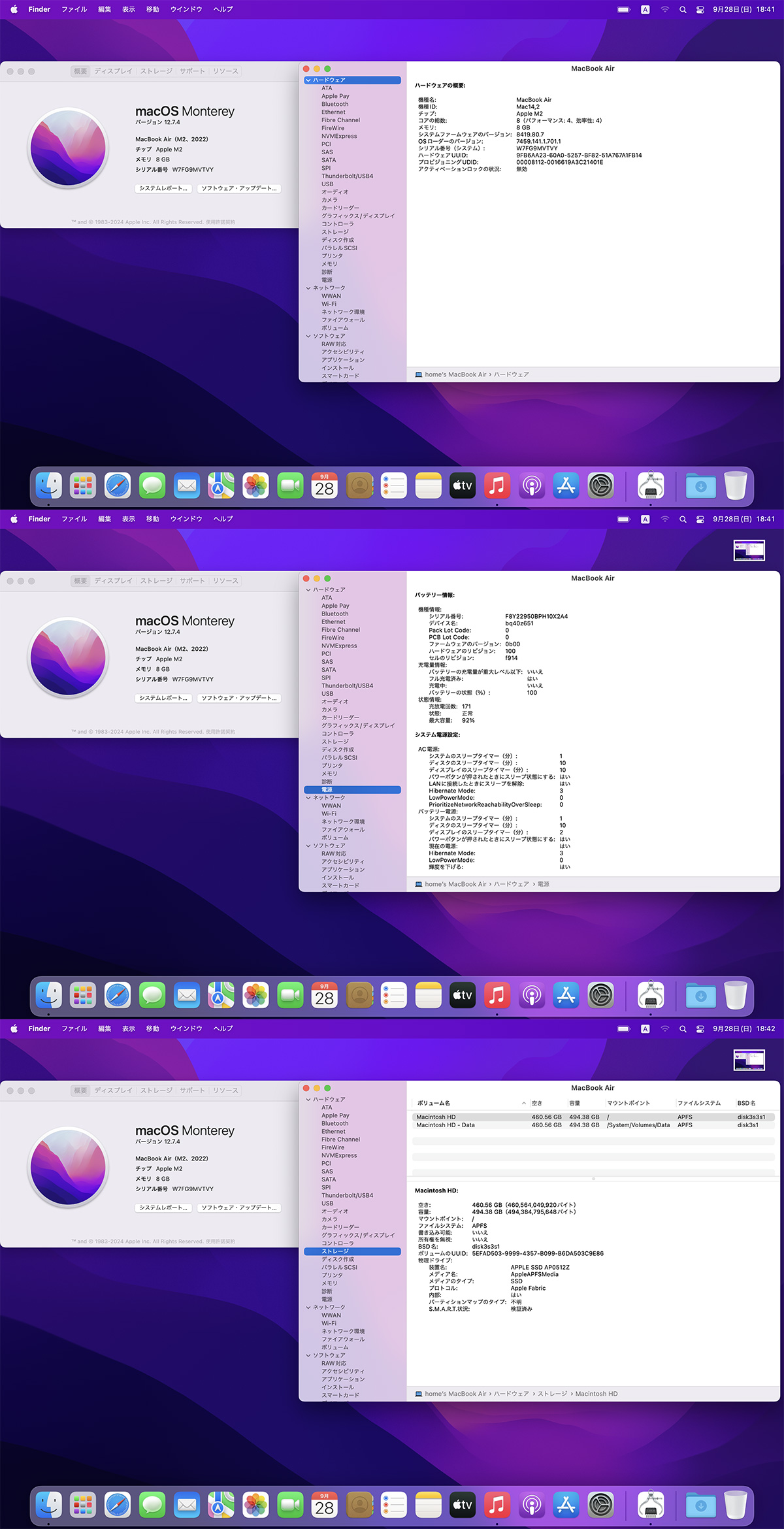784x1529 pixels.
Task: Click システムレポート button beside the battery info window
Action: click(x=163, y=698)
